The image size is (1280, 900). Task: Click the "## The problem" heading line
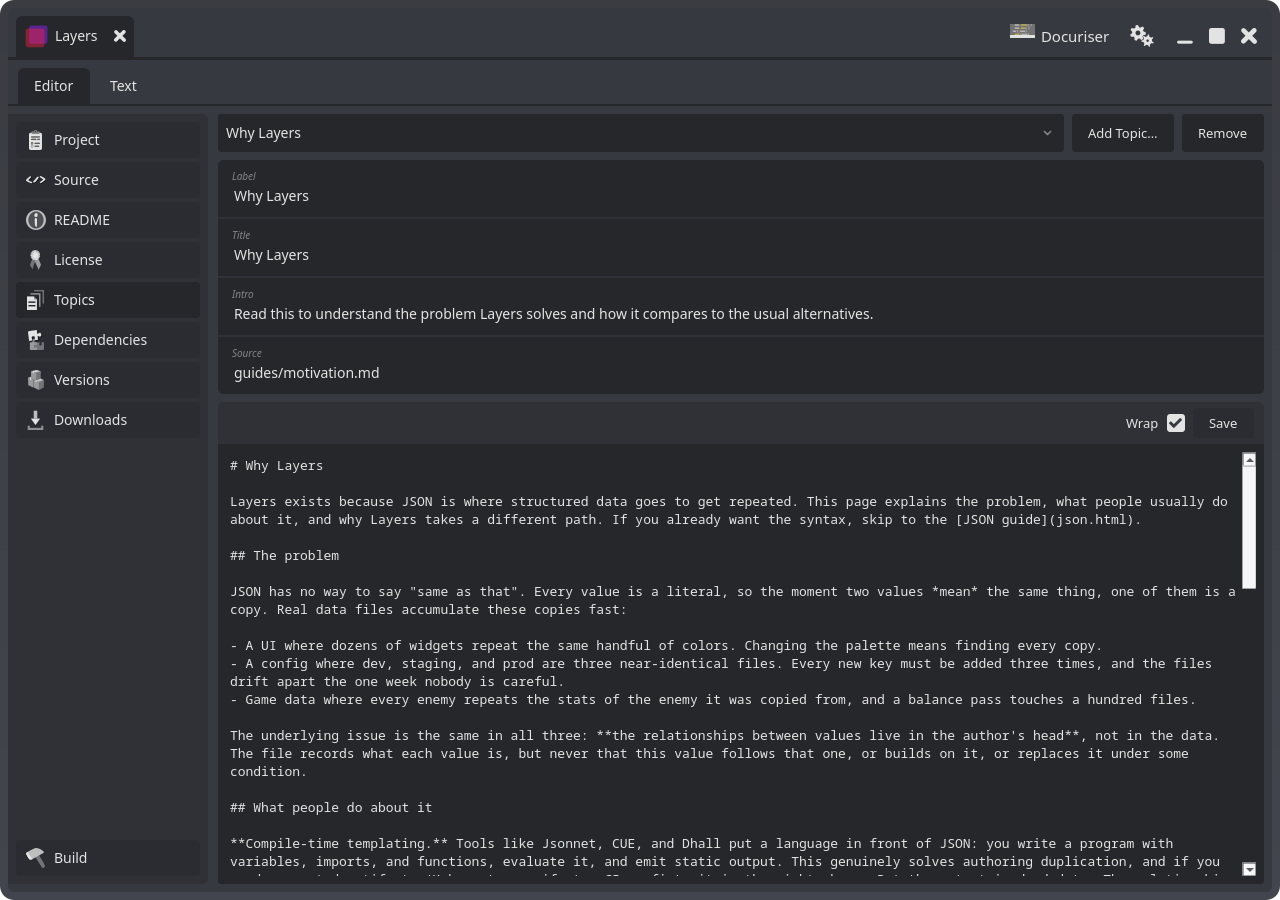pyautogui.click(x=285, y=556)
